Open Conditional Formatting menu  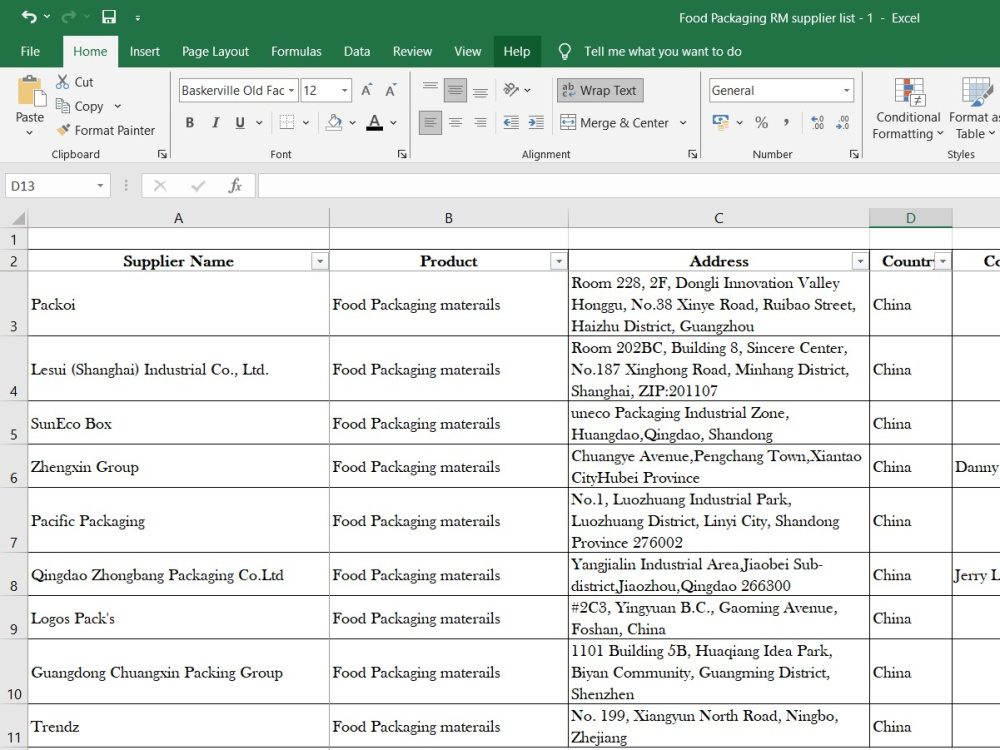pyautogui.click(x=908, y=107)
